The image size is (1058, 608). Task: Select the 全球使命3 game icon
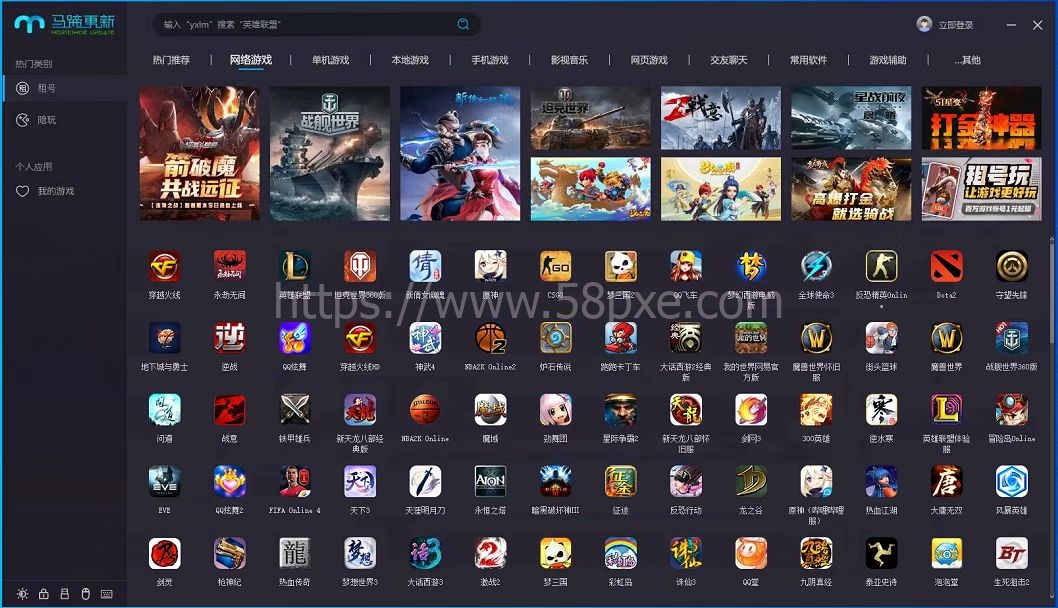click(816, 267)
